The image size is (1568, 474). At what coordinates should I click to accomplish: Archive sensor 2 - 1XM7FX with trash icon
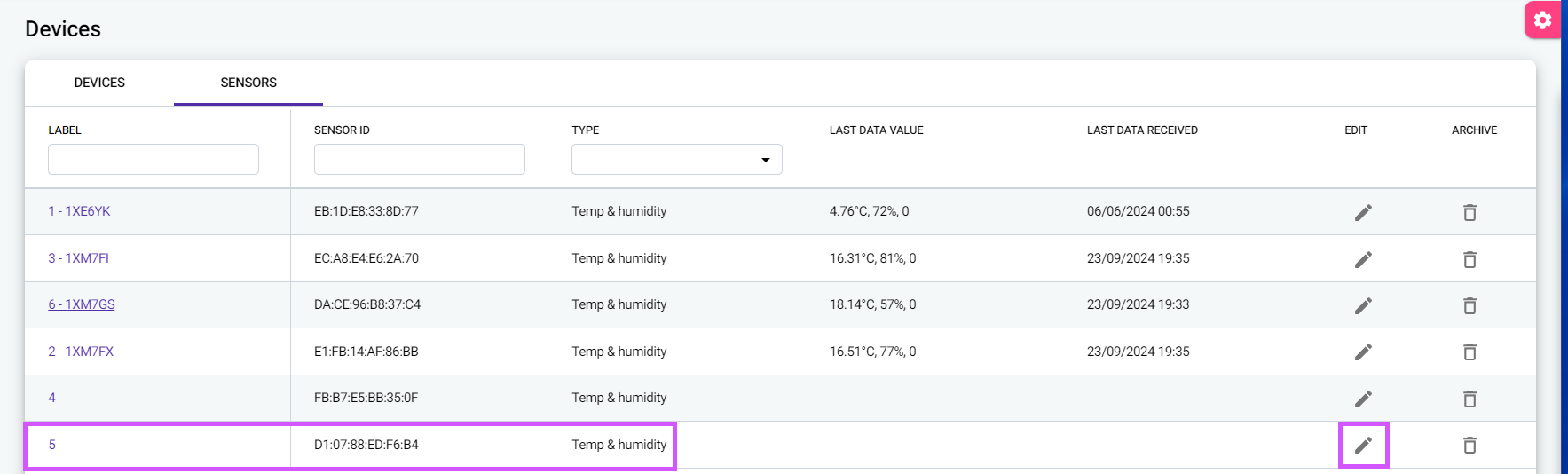(x=1470, y=352)
